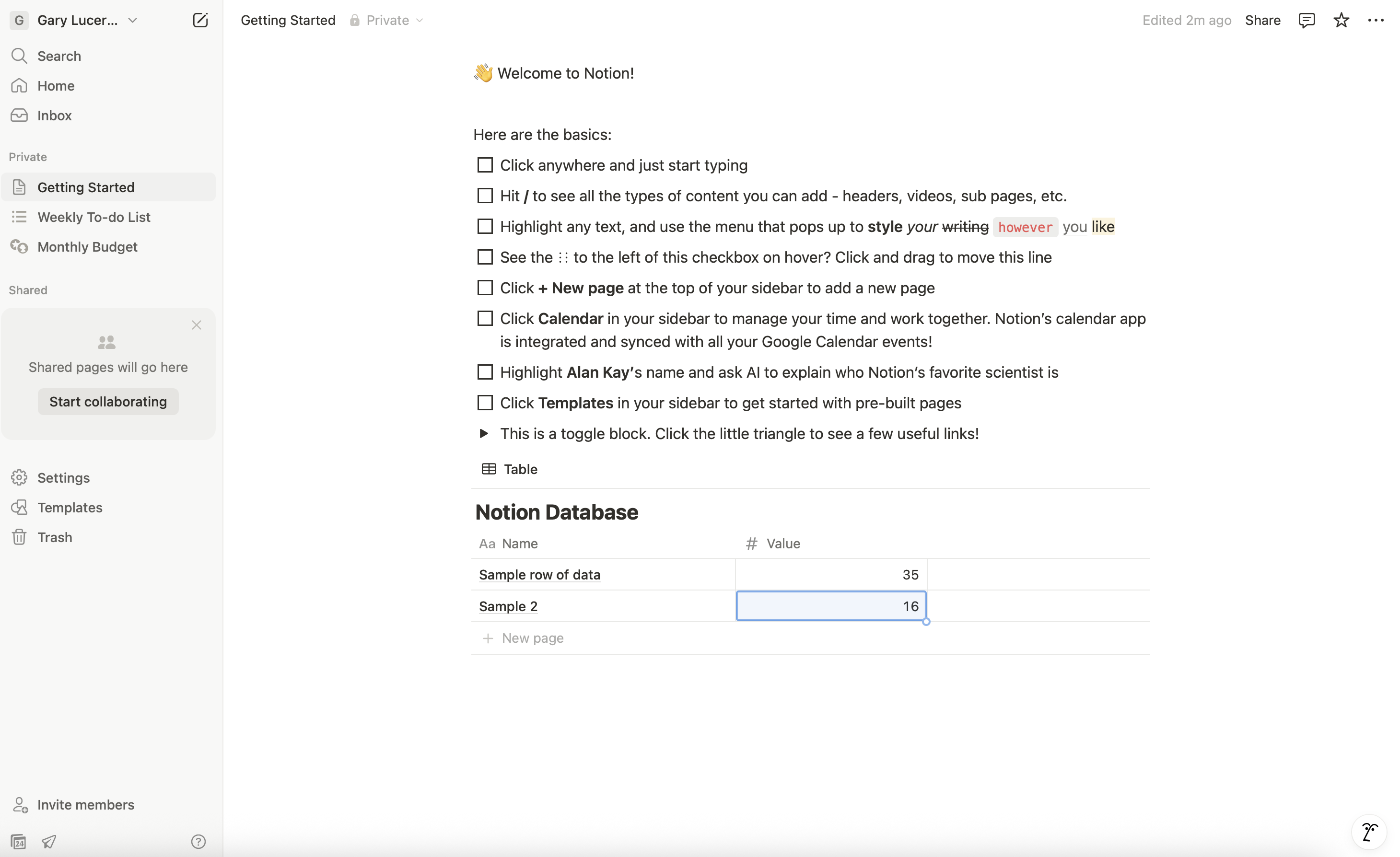Open Settings from the sidebar
The image size is (1400, 857).
(108, 477)
